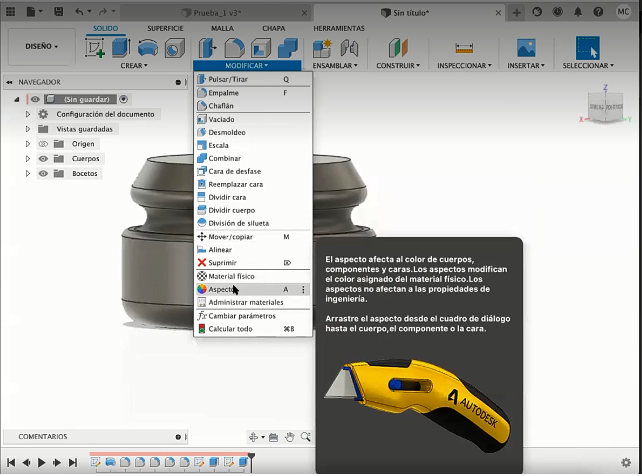Click the Joint tool icon

349,48
